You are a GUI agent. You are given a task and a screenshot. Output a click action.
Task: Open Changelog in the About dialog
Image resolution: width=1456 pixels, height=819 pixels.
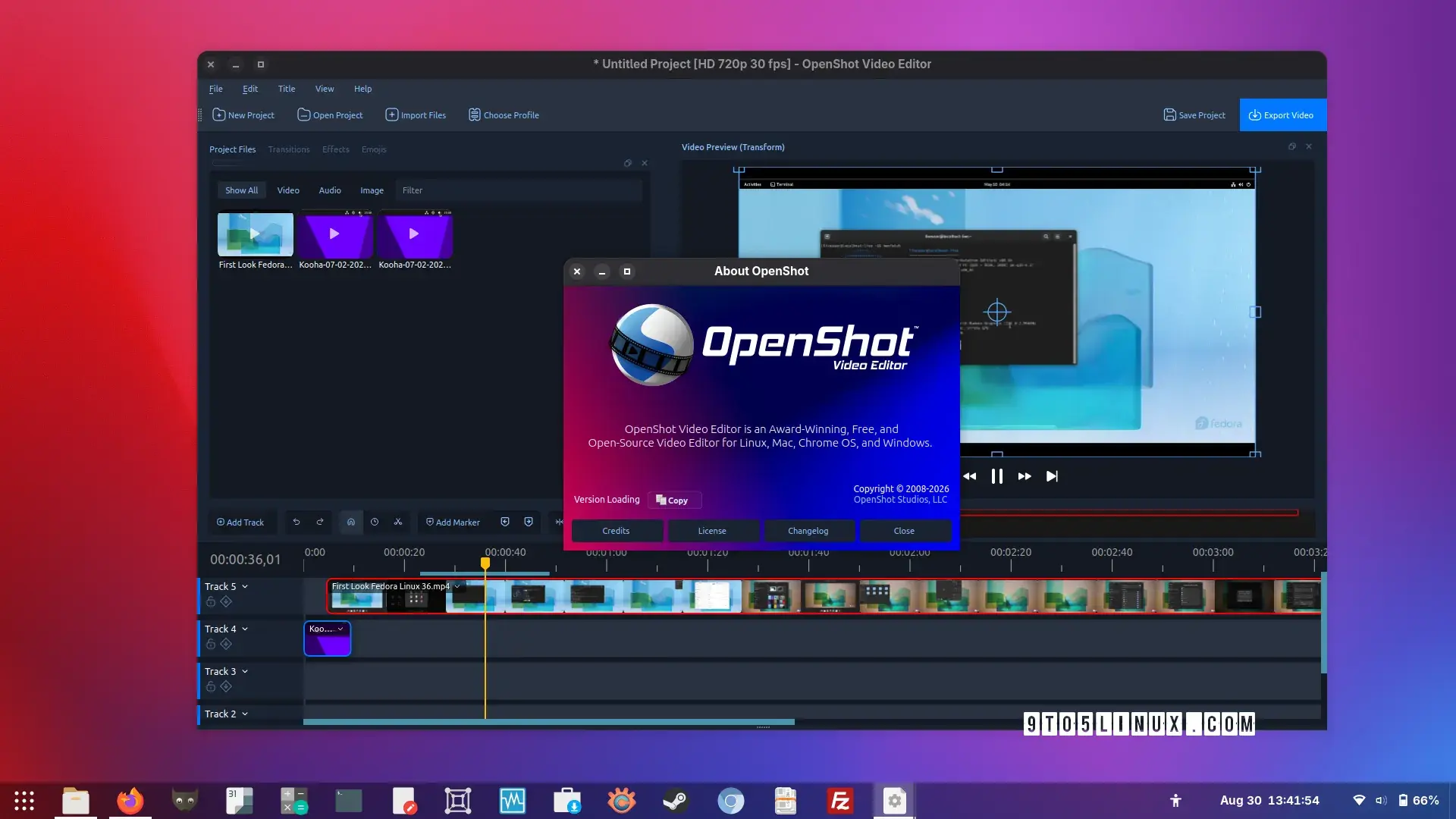coord(808,531)
